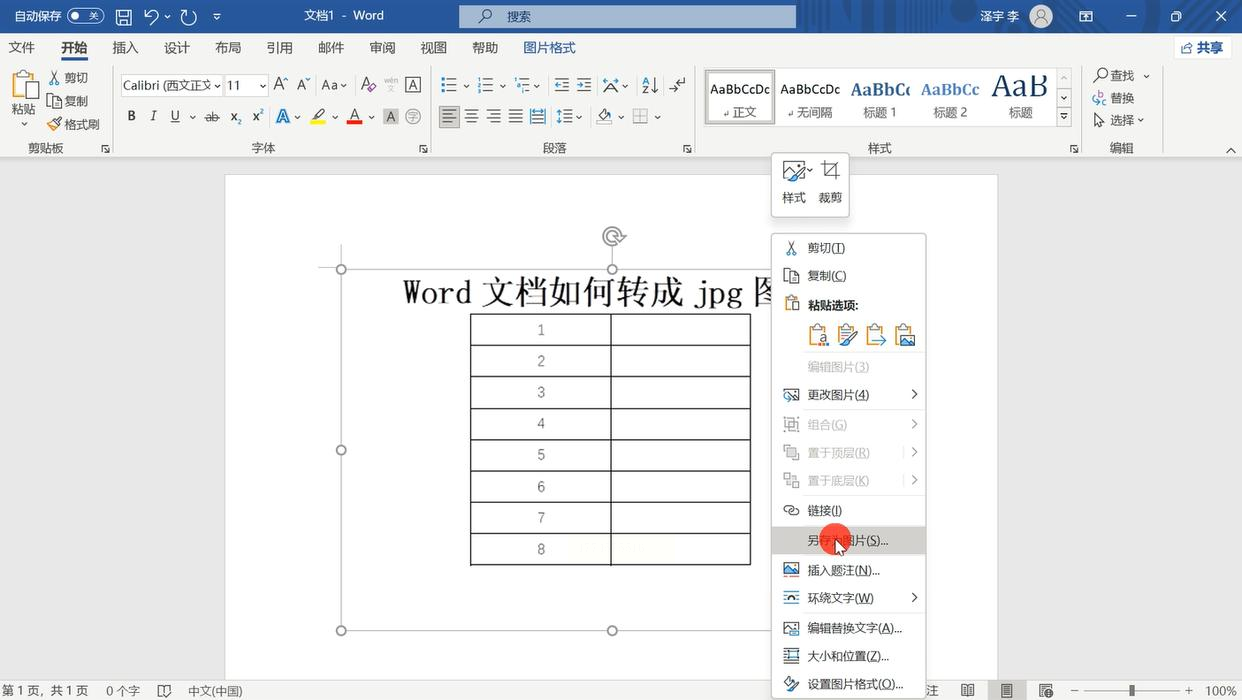
Task: Open the Undo history dropdown arrow
Action: click(167, 17)
